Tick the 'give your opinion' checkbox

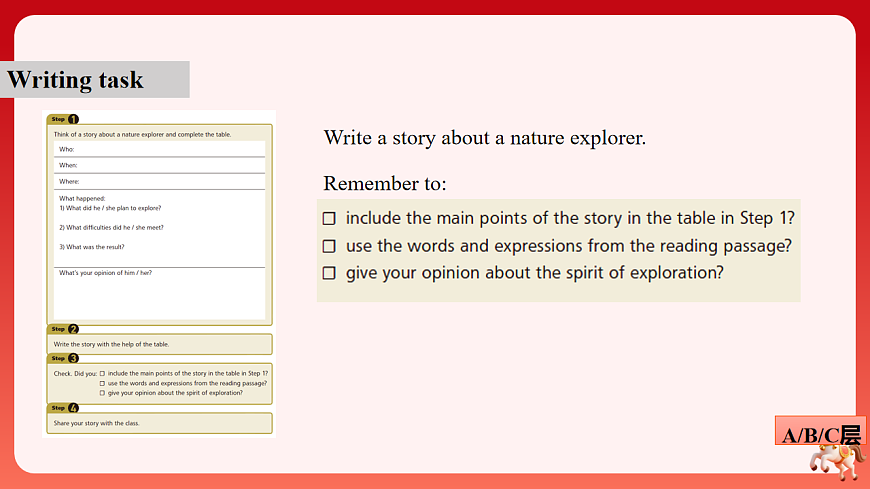coord(329,273)
